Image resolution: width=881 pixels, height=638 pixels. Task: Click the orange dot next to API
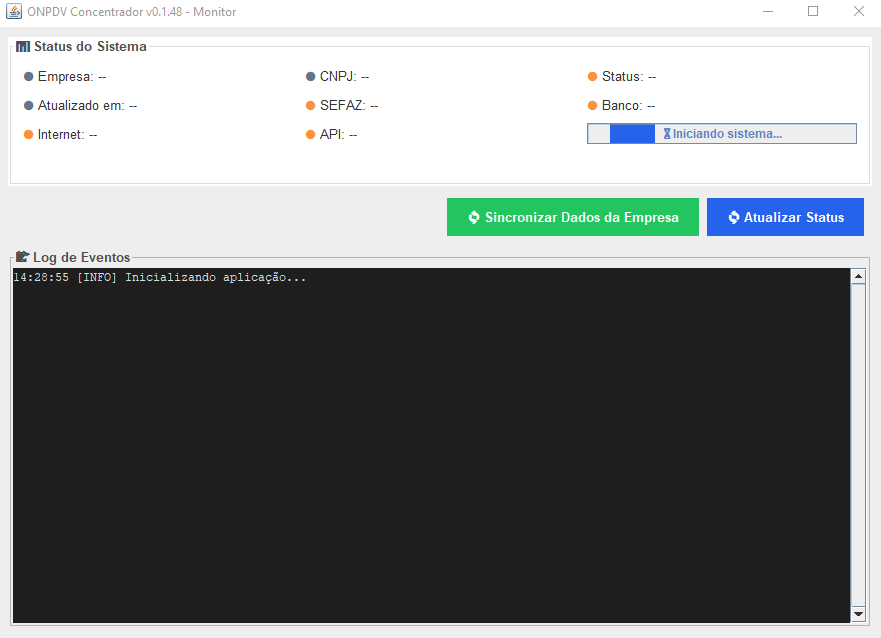coord(311,135)
